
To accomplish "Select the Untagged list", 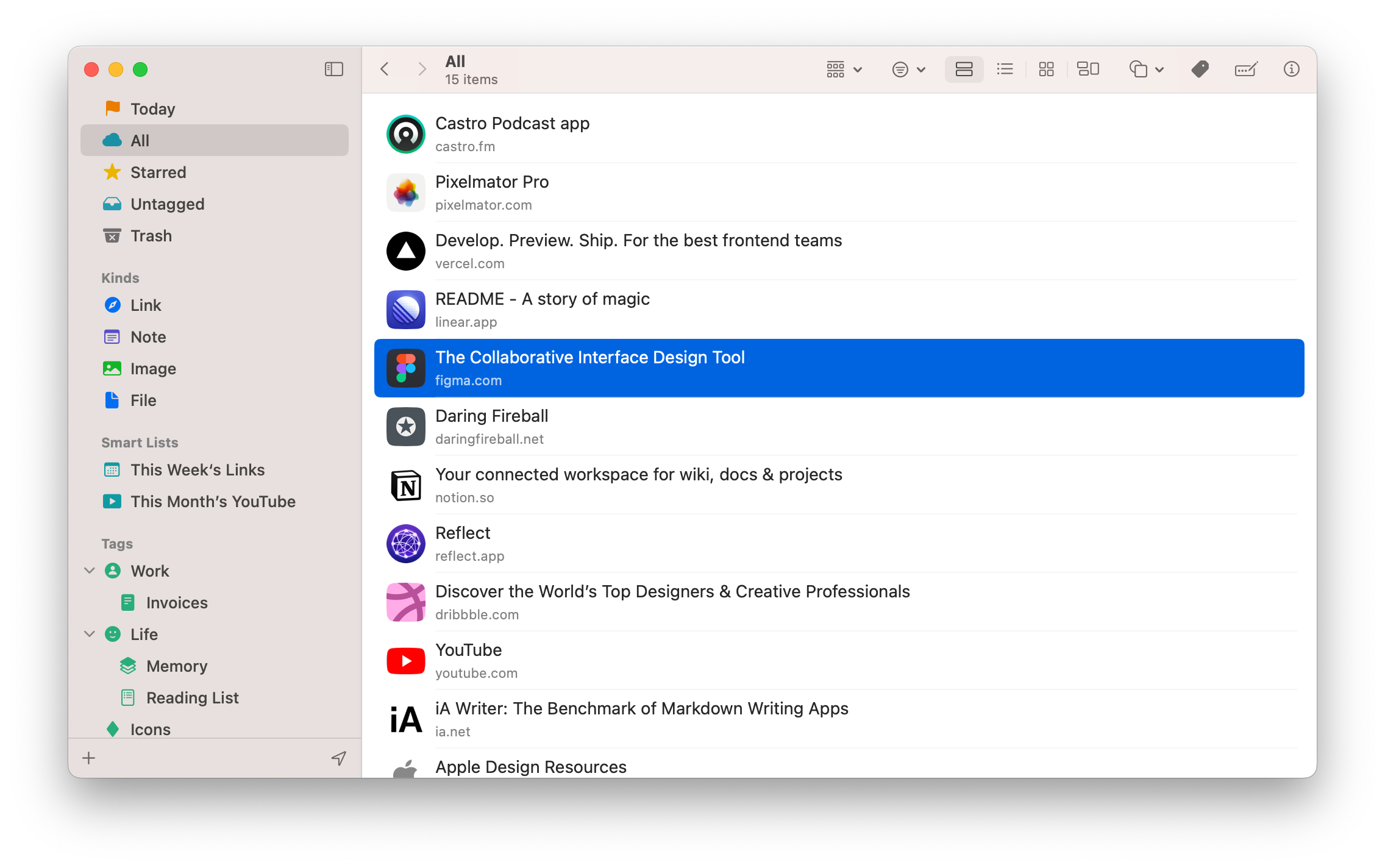I will (167, 204).
